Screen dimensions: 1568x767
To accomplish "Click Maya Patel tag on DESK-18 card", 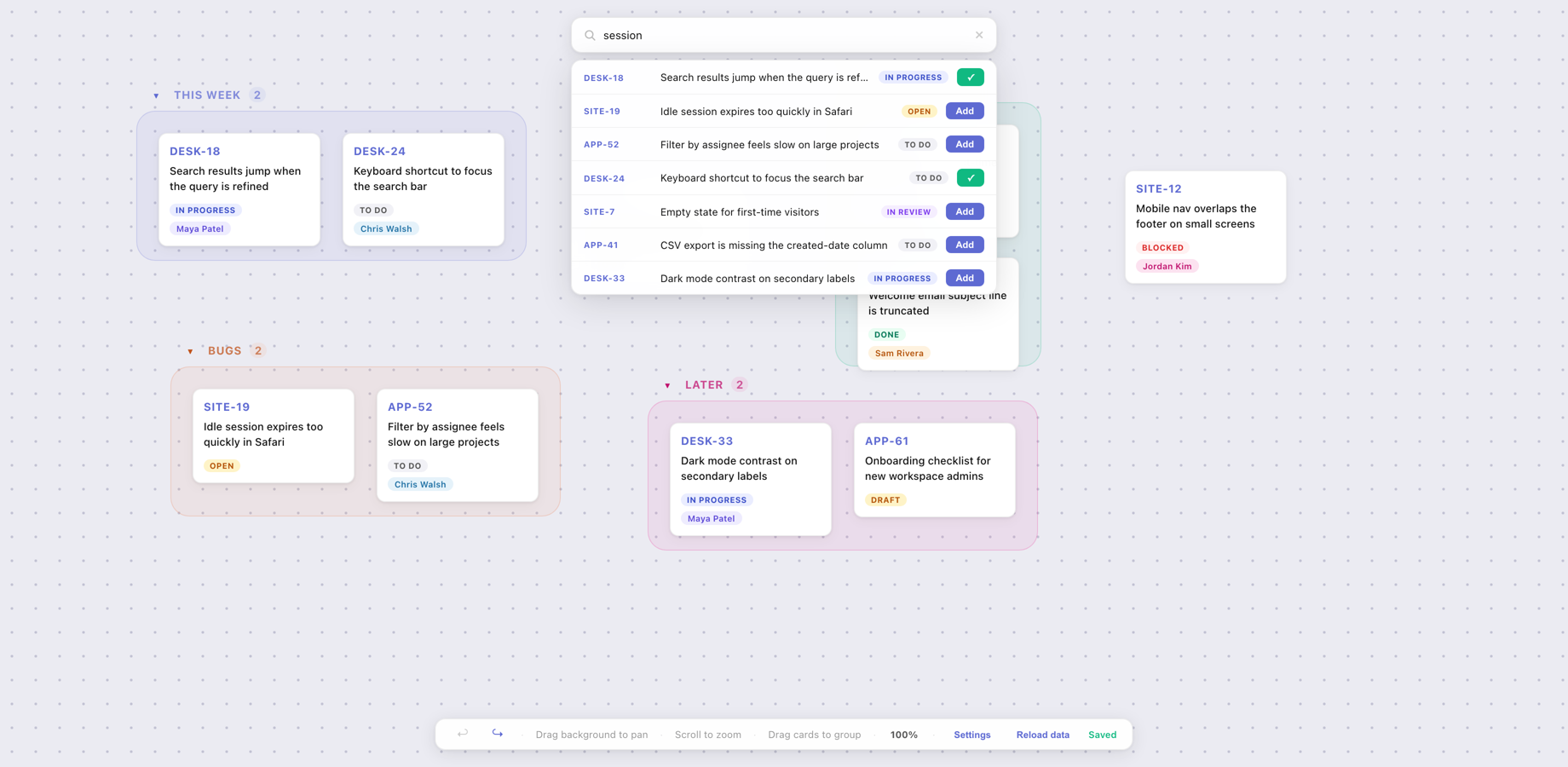I will 199,229.
